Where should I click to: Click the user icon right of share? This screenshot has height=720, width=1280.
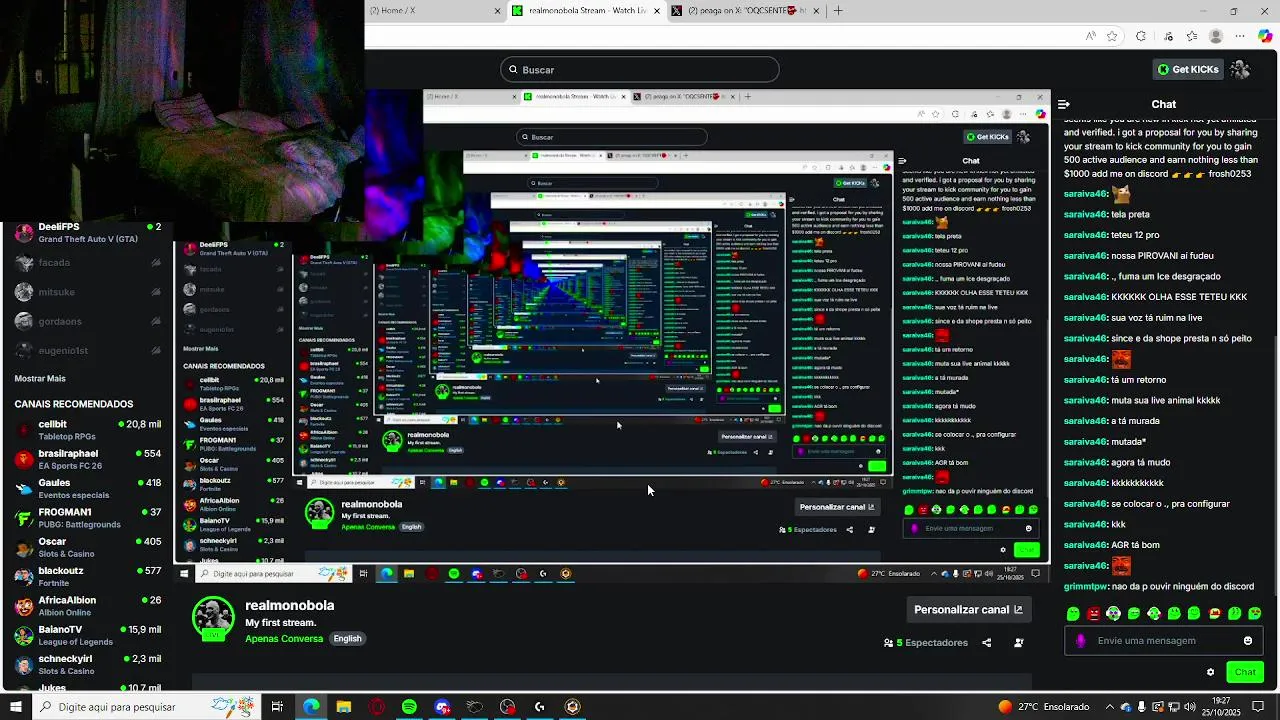(1019, 643)
